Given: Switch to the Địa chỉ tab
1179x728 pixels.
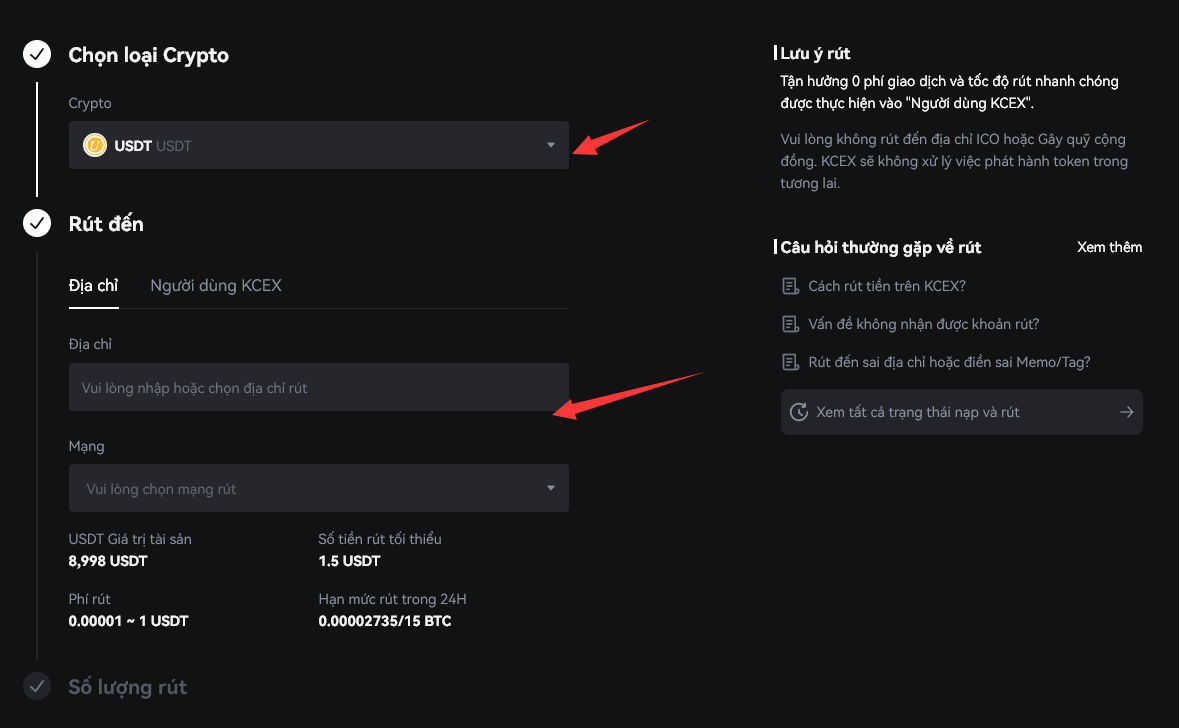Looking at the screenshot, I should point(93,286).
